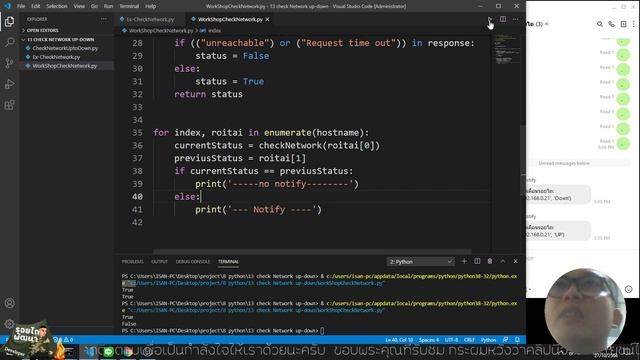Open the terminal selector dropdown '2: Python'
Screen dimensions: 640x360
tap(420, 262)
